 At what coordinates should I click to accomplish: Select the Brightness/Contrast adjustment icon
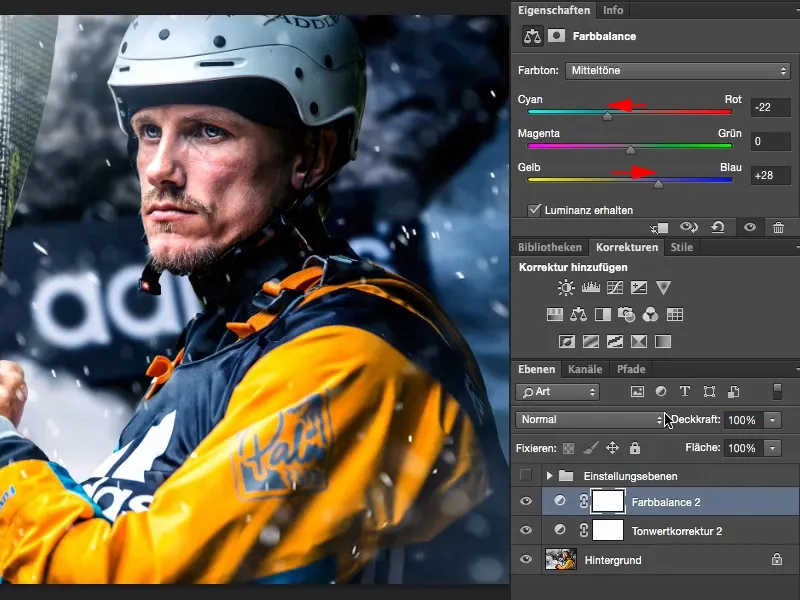(x=565, y=286)
